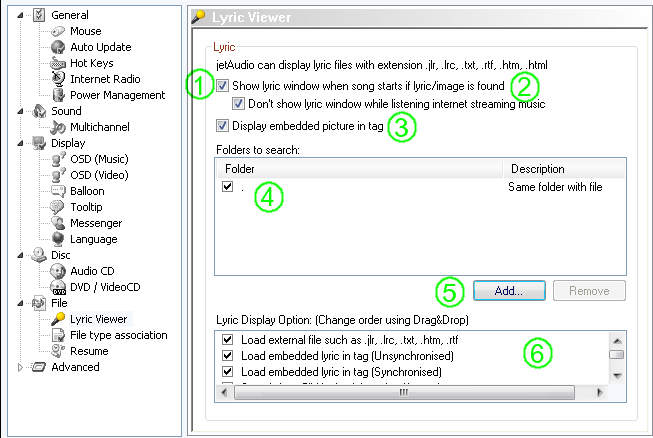Select Power Management label in tree

coord(117,95)
